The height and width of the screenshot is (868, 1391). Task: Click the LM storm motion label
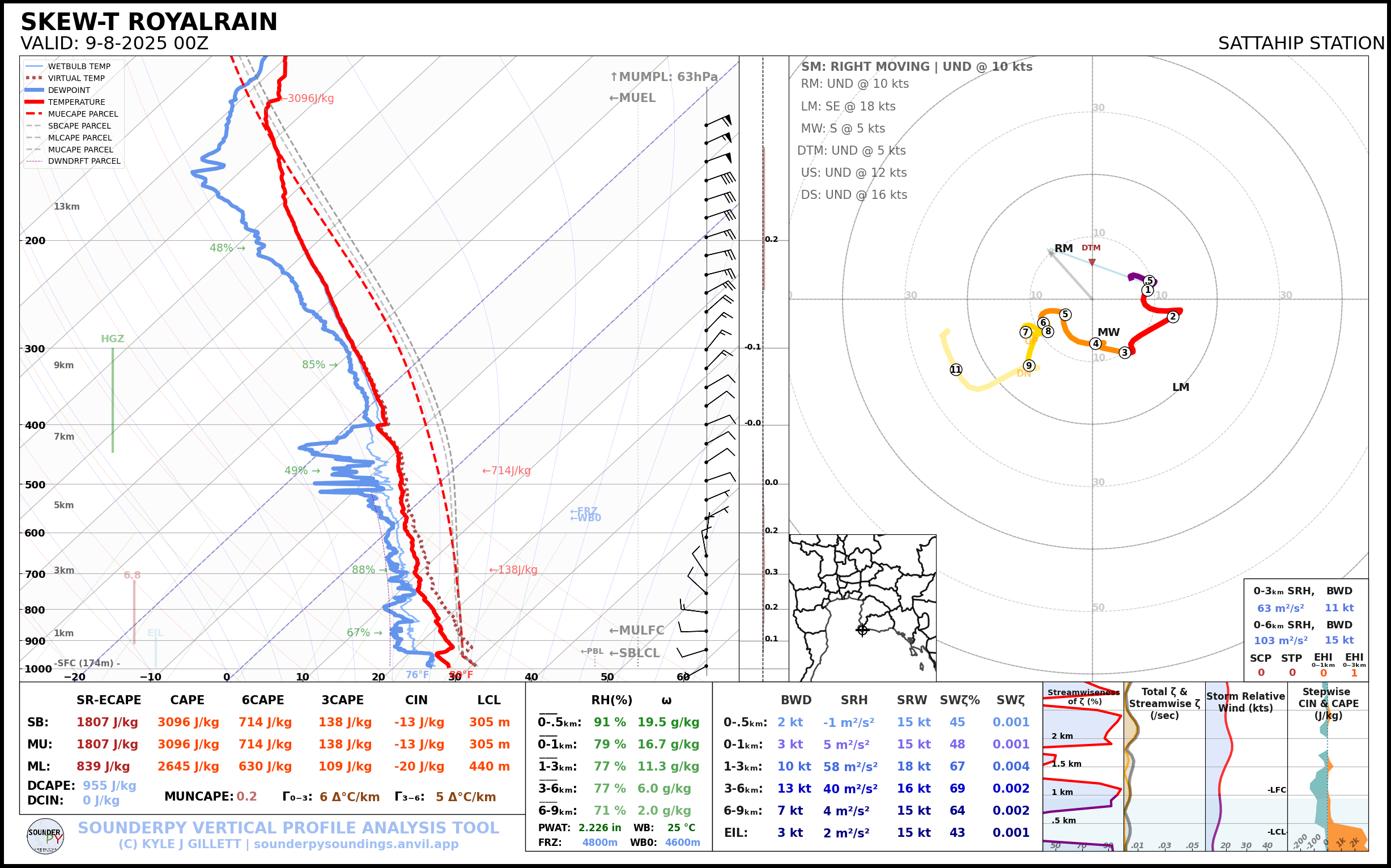point(1180,387)
